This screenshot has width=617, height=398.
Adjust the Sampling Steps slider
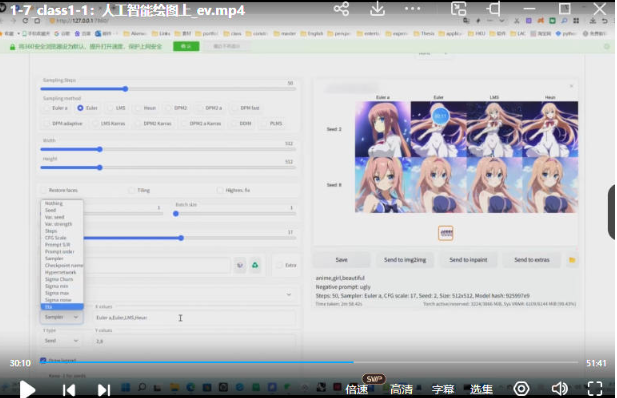pos(168,89)
